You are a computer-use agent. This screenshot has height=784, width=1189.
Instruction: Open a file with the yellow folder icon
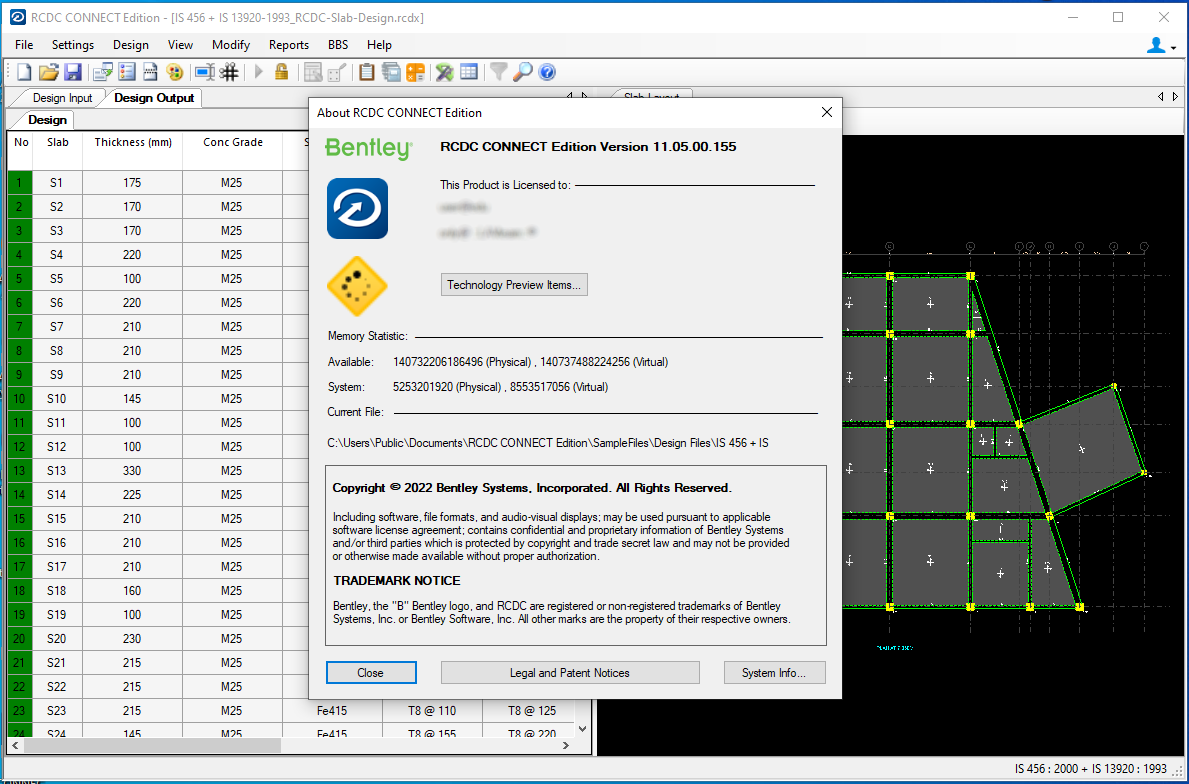pos(49,72)
